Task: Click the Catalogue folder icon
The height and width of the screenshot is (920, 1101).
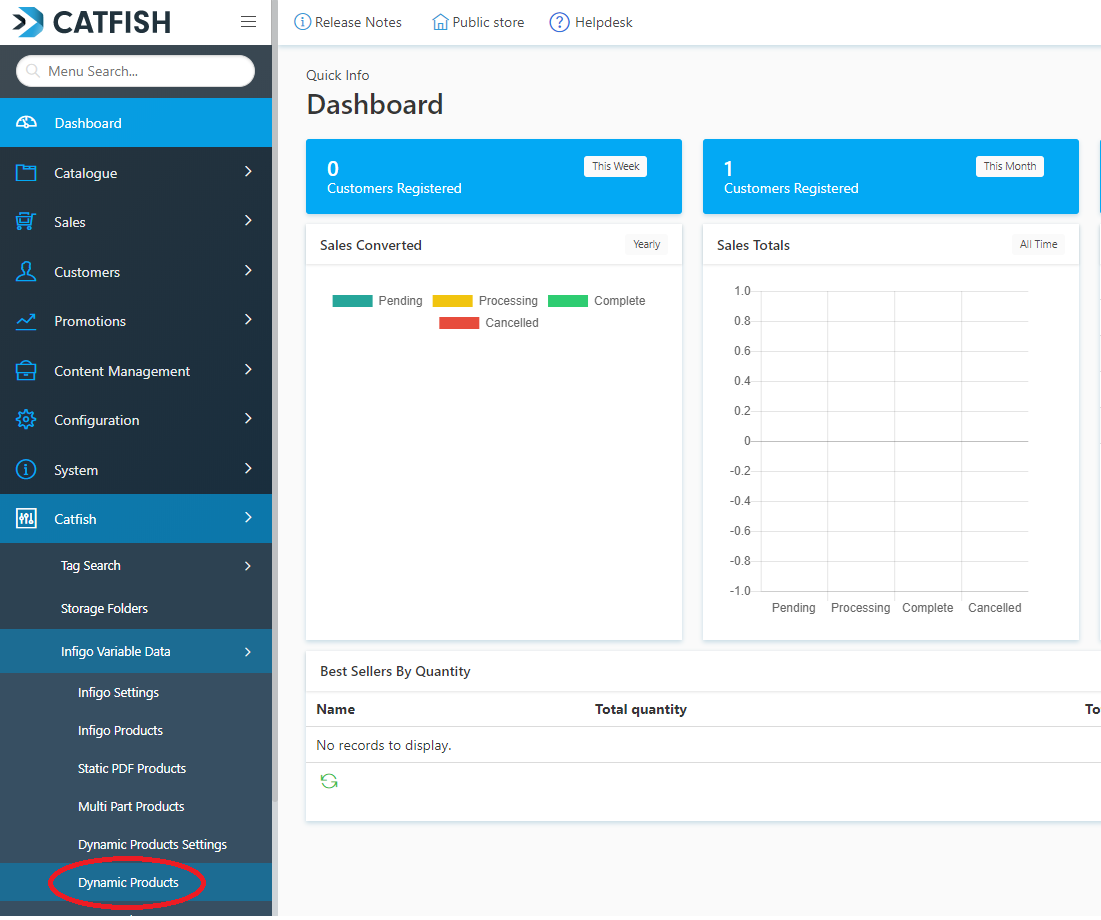Action: tap(27, 173)
